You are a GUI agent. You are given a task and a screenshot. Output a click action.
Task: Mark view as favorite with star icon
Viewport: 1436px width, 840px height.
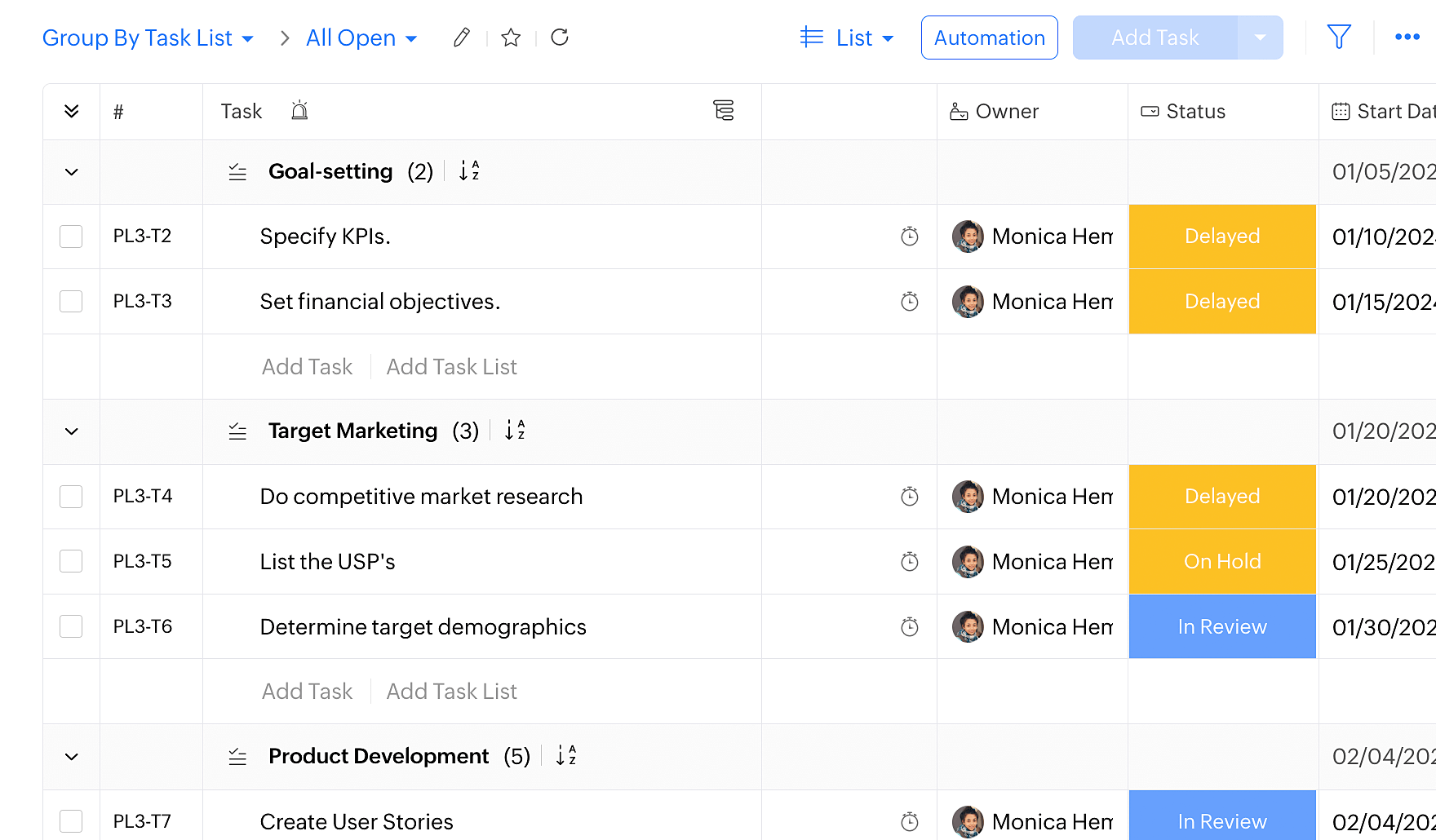(x=511, y=38)
